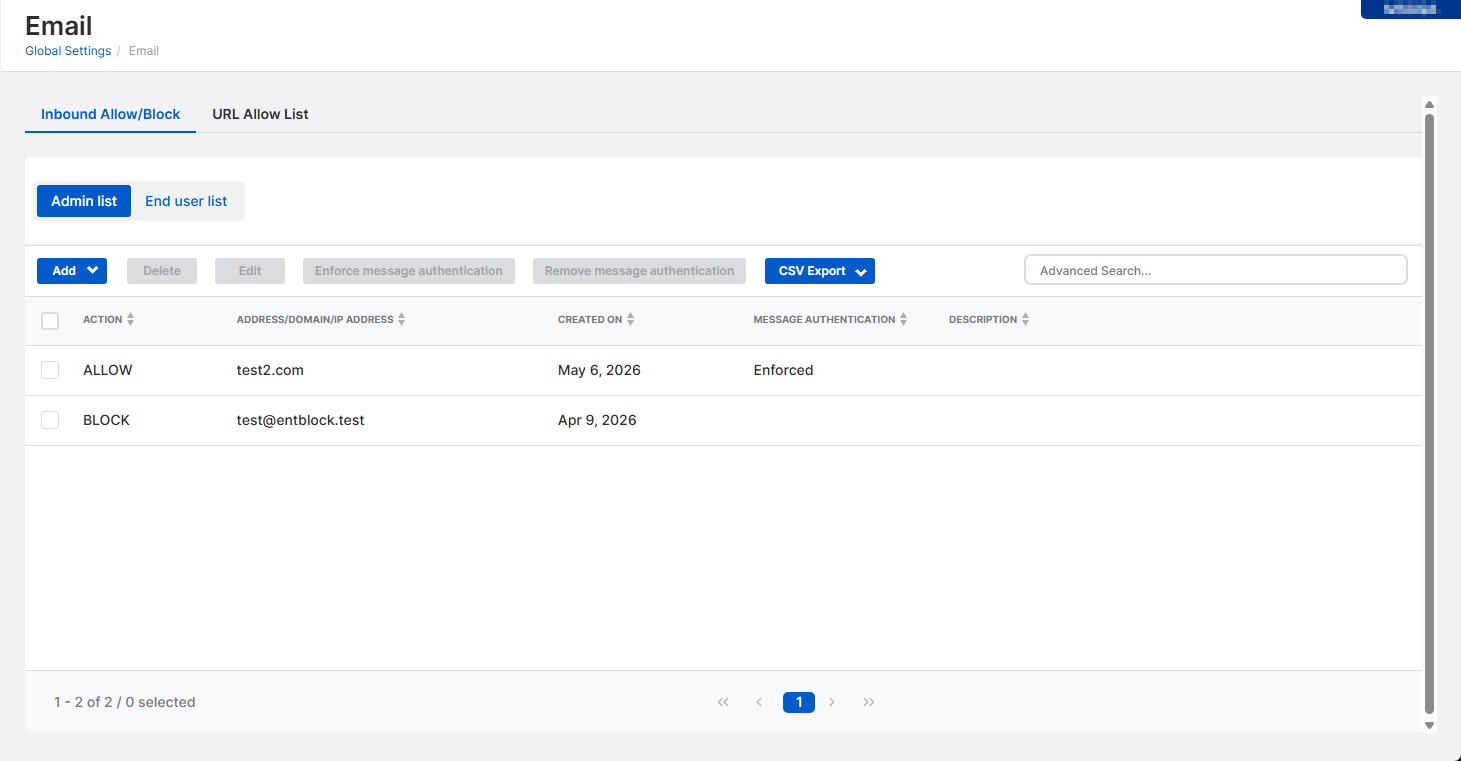The image size is (1461, 761).
Task: Open Global Settings breadcrumb link
Action: (x=68, y=51)
